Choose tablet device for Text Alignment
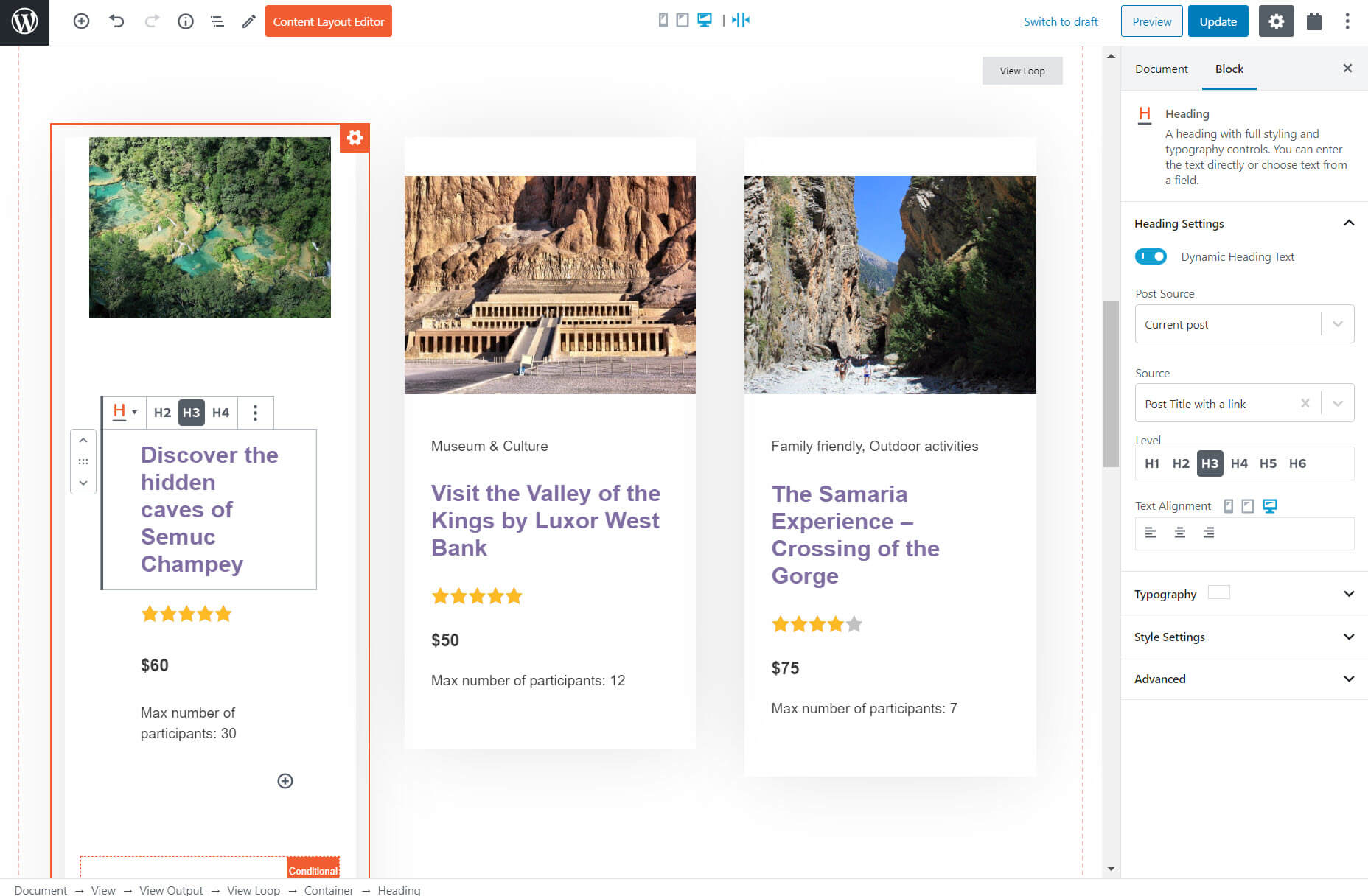This screenshot has height=896, width=1368. pos(1248,505)
